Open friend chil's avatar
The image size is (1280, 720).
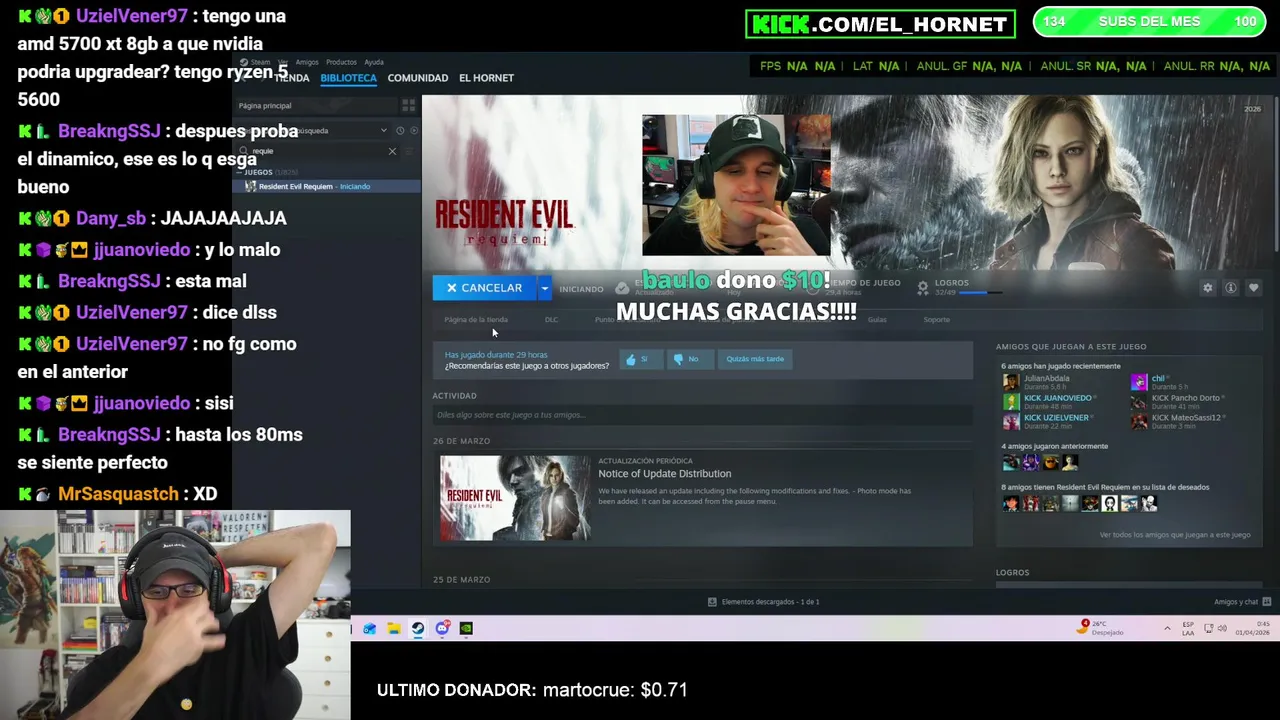[x=1139, y=381]
